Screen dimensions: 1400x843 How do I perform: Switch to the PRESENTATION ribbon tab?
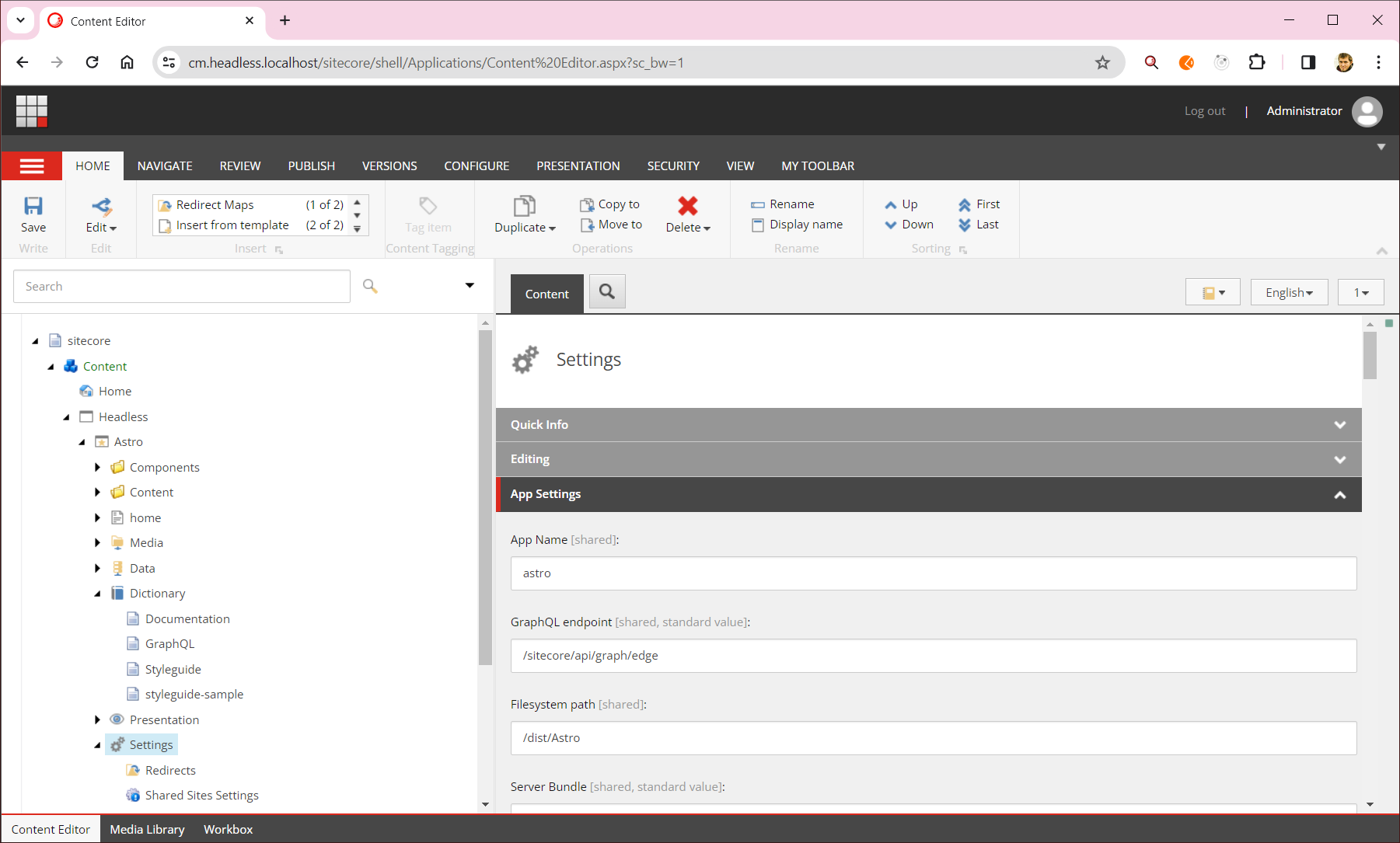click(x=578, y=166)
